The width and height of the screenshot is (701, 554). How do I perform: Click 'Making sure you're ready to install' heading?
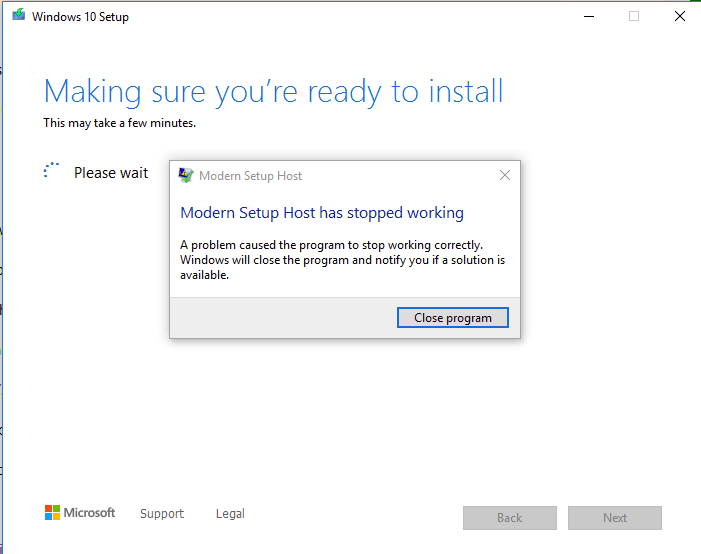[x=274, y=92]
